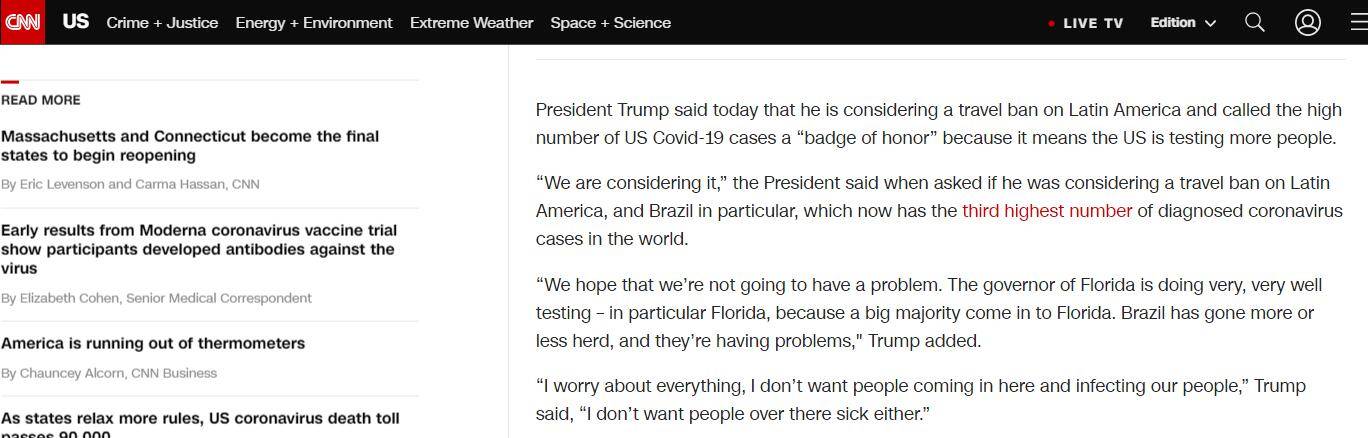The width and height of the screenshot is (1368, 438).
Task: Open Moderna coronavirus vaccine trial article
Action: pyautogui.click(x=199, y=249)
